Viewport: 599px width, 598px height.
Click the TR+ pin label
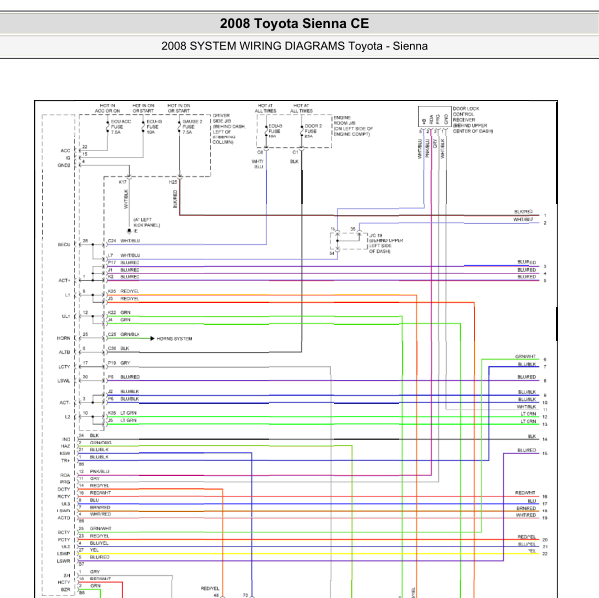click(65, 461)
